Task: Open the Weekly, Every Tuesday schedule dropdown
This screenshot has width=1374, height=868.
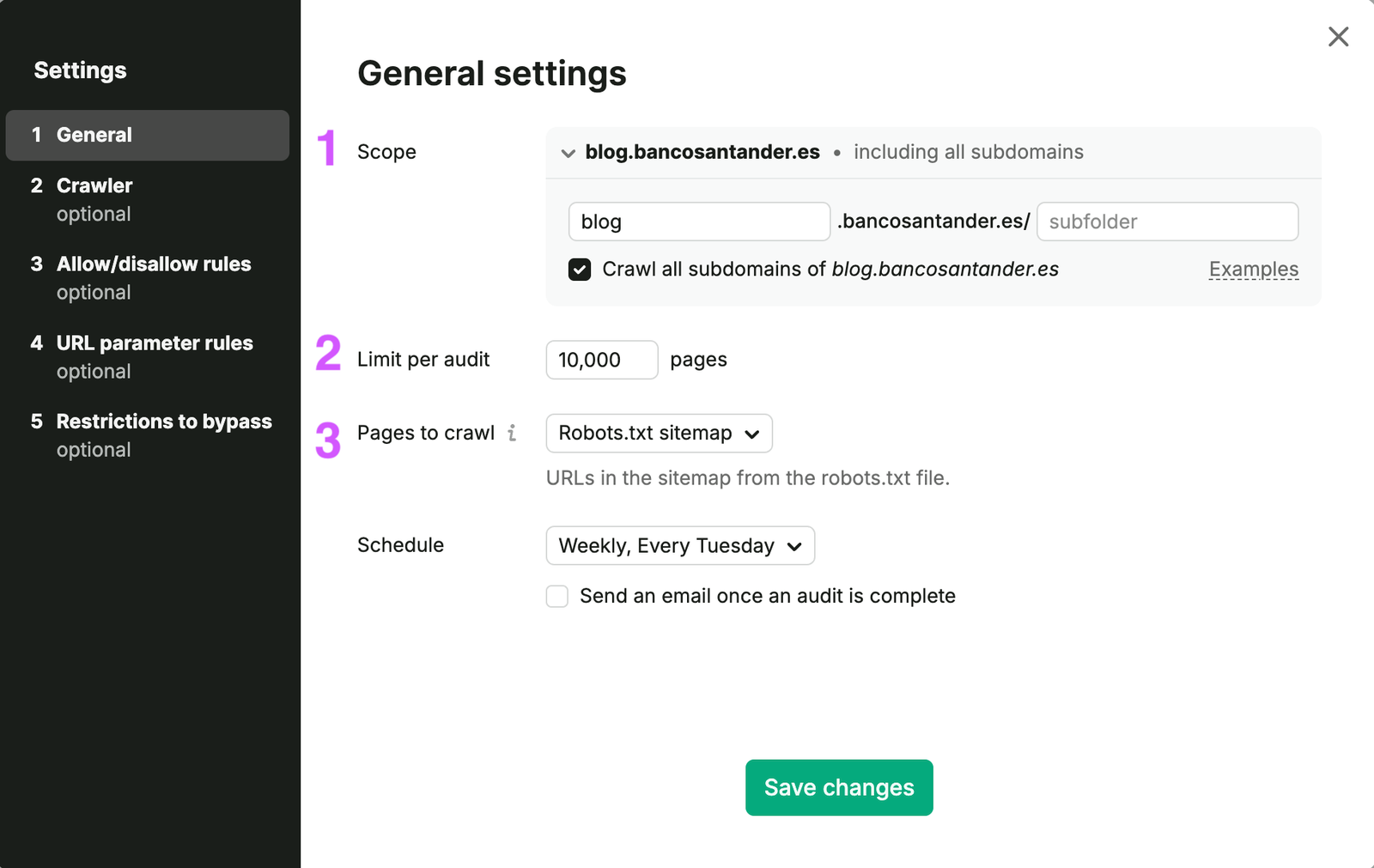Action: tap(680, 546)
